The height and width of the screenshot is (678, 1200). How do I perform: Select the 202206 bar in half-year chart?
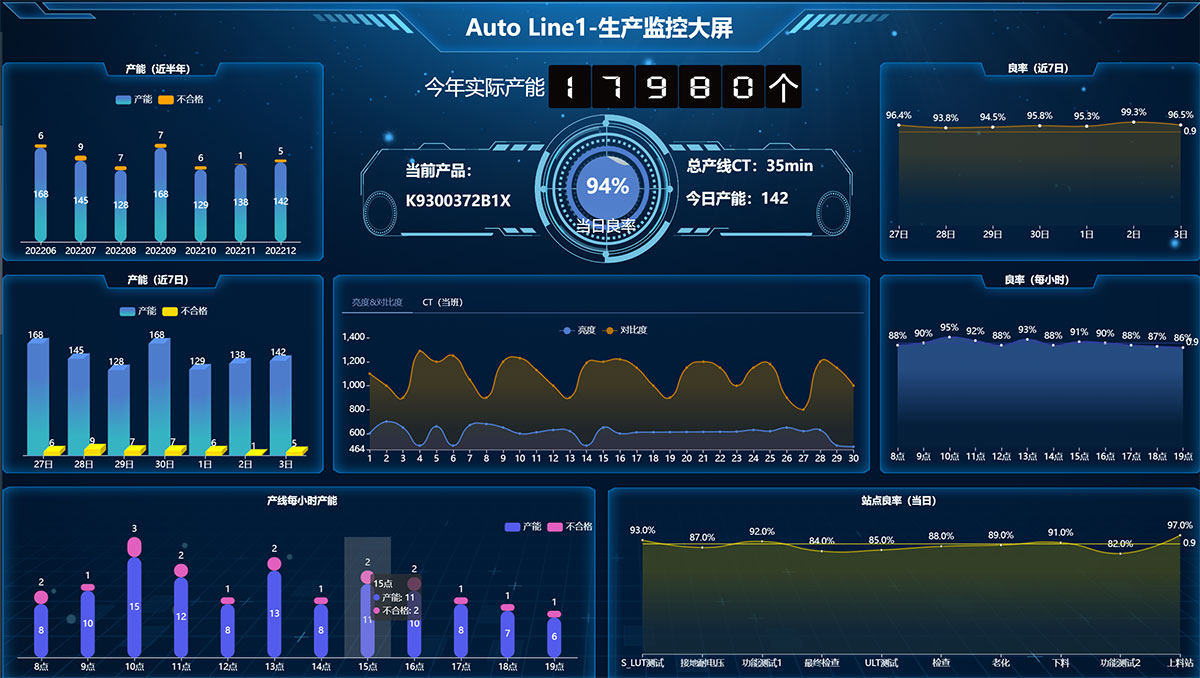pos(41,194)
